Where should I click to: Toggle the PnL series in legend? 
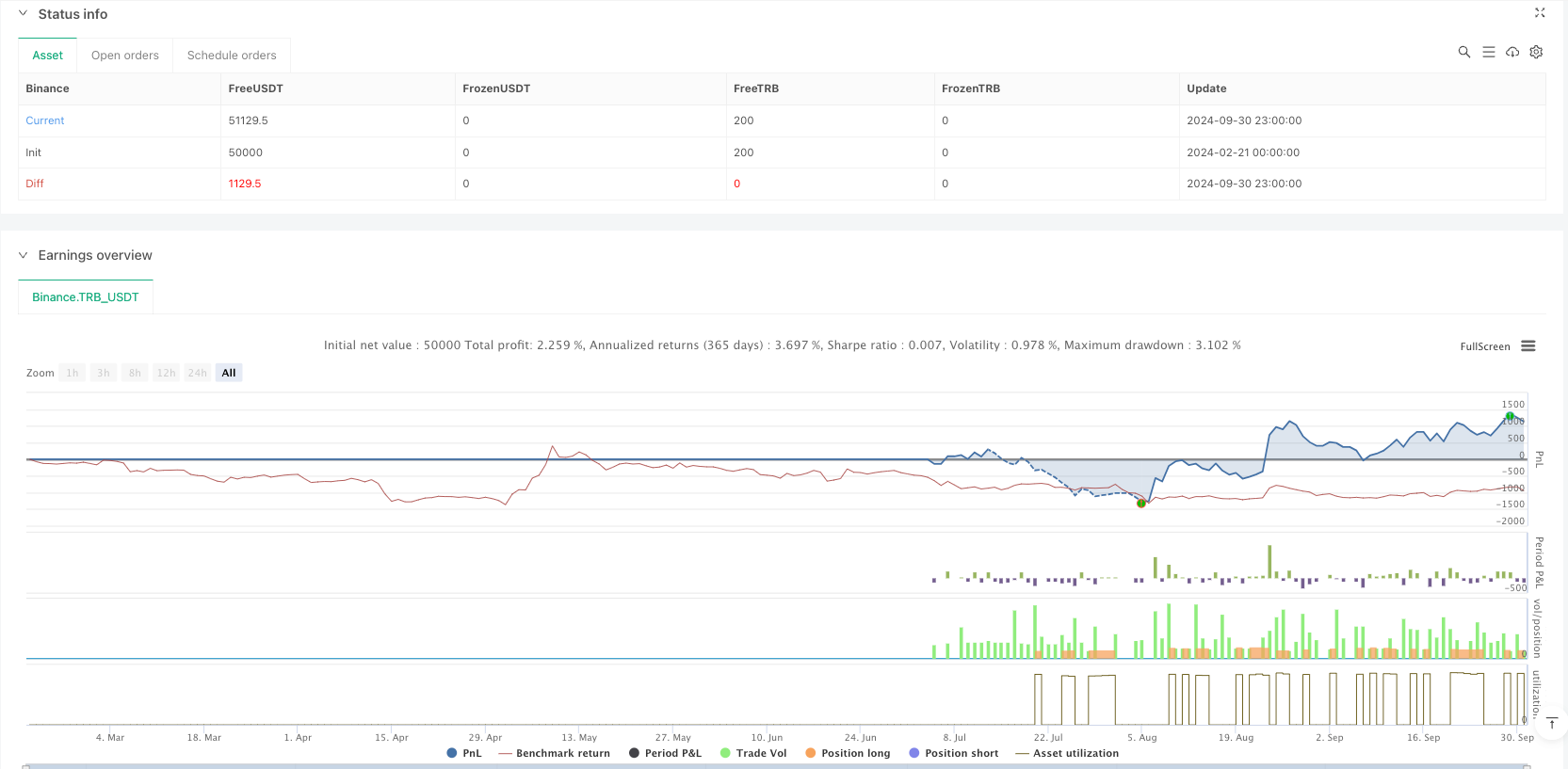point(464,753)
